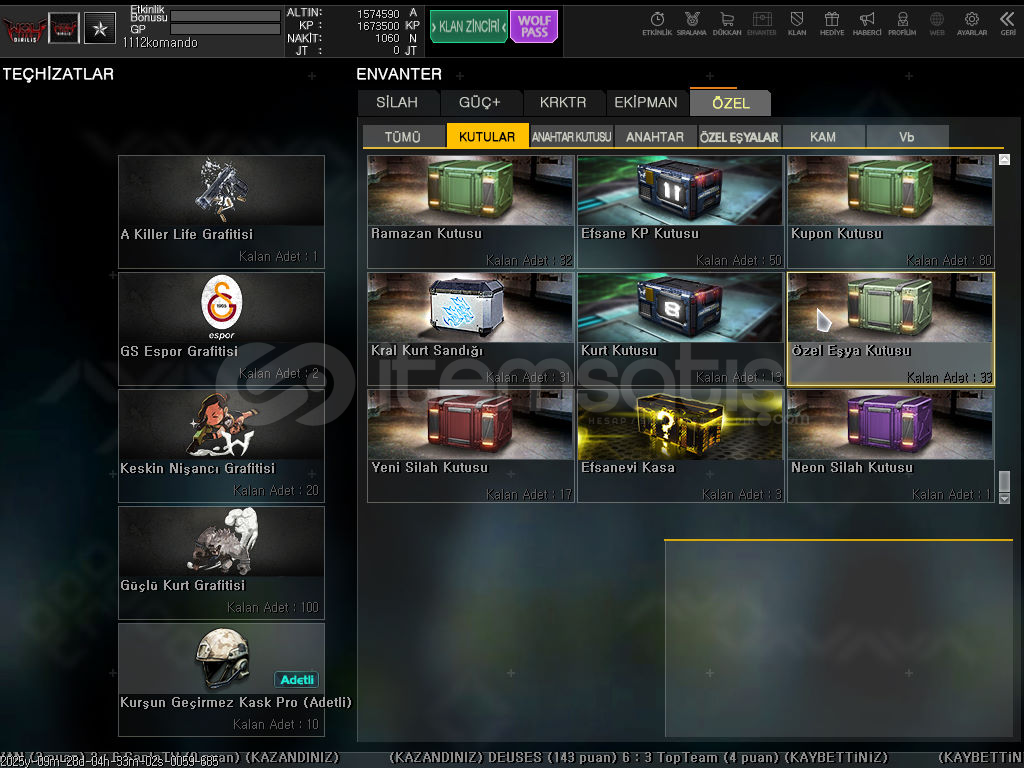Screen dimensions: 1024x768
Task: Switch to the KRKTR tab
Action: pyautogui.click(x=563, y=103)
